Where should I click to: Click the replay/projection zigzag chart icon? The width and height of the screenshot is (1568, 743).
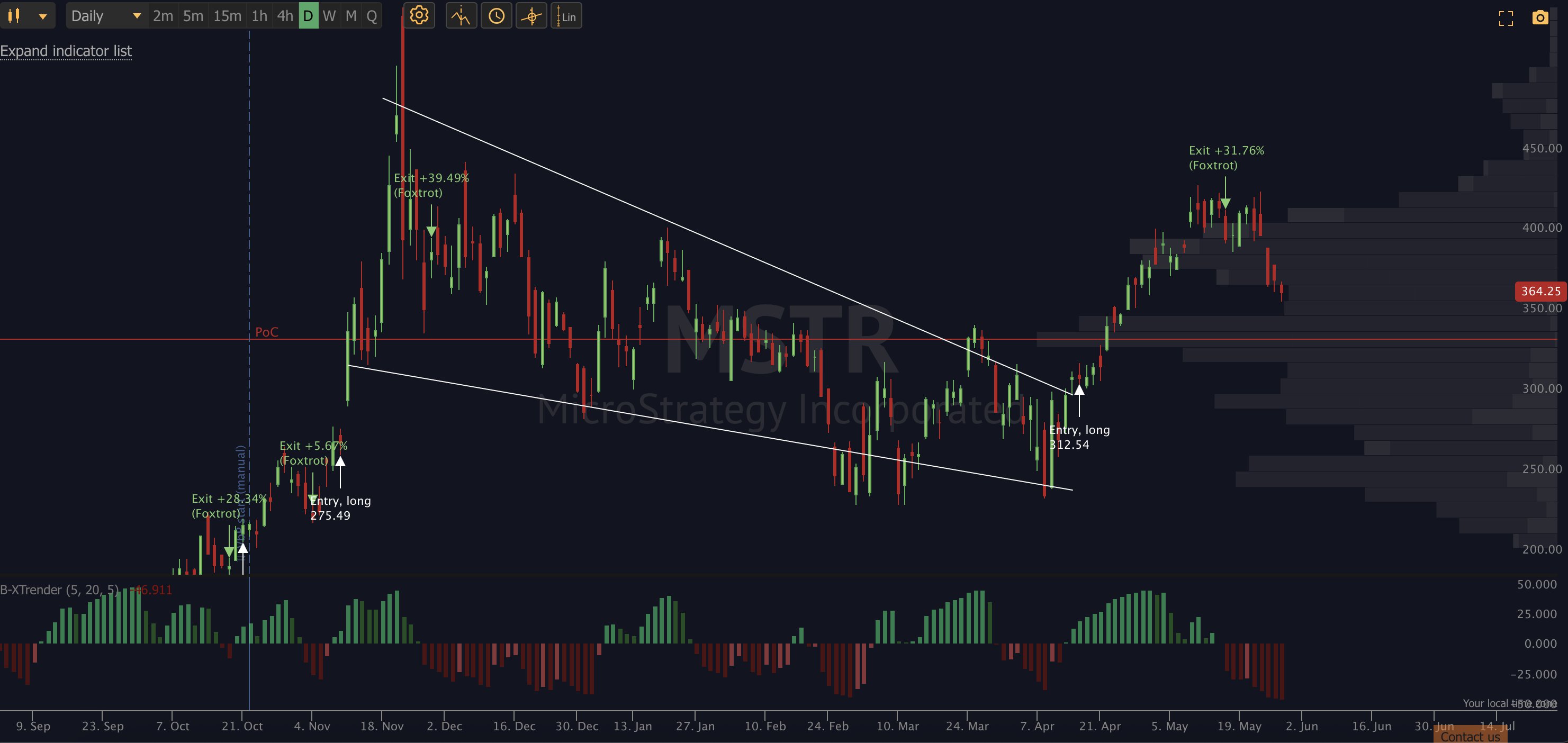point(461,16)
